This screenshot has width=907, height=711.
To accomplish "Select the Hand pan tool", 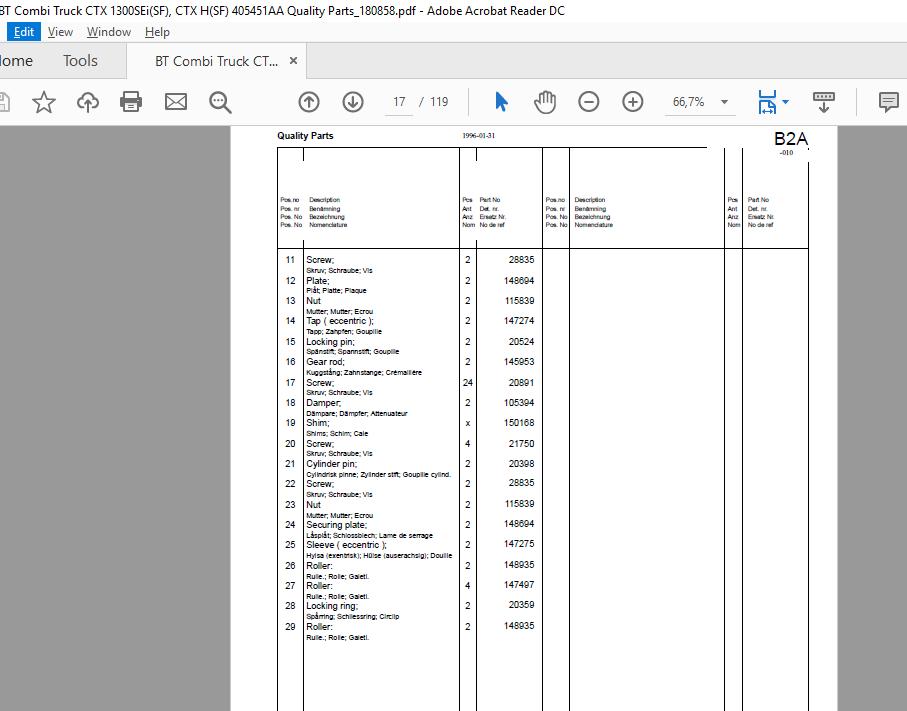I will coord(545,102).
